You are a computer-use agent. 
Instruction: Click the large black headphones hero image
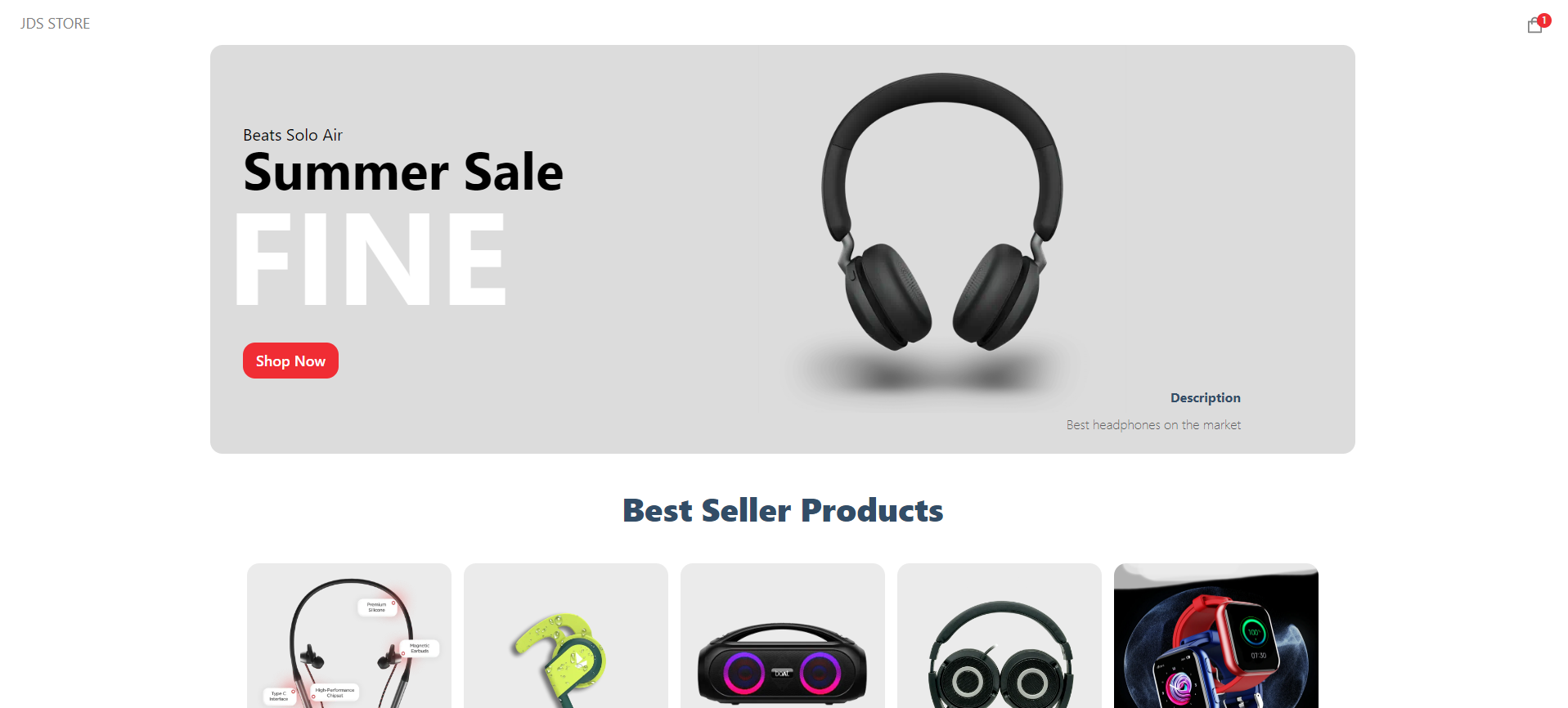click(x=942, y=221)
